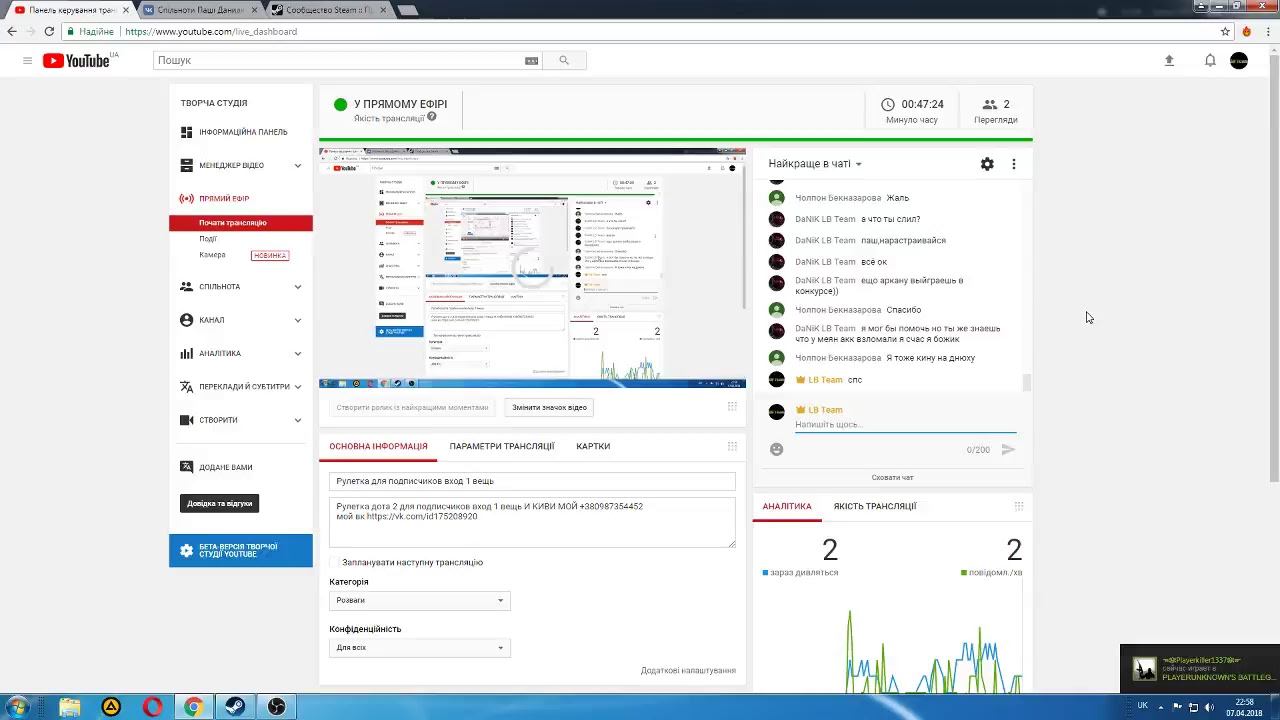Click the browser address bar URL

[211, 32]
